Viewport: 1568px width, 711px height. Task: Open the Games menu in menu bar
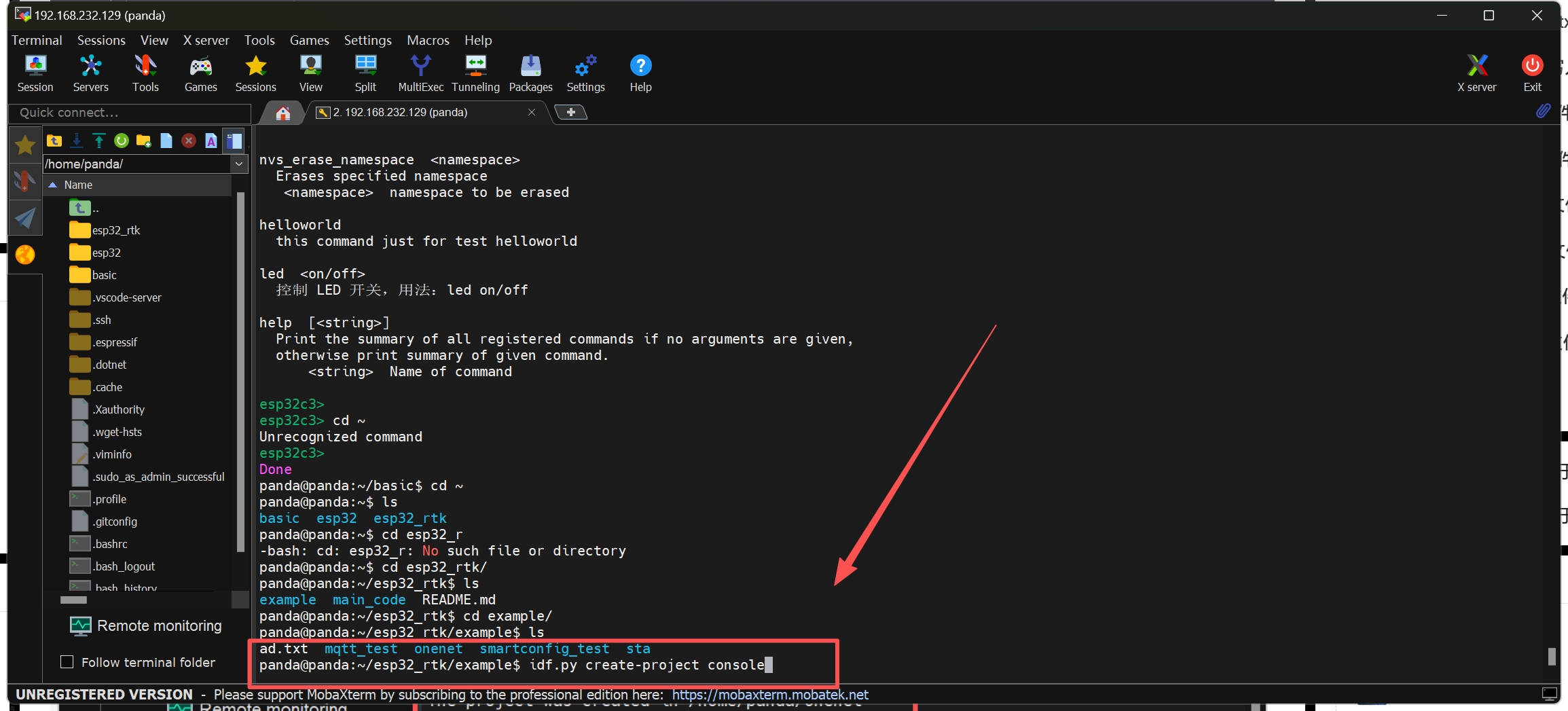click(309, 40)
